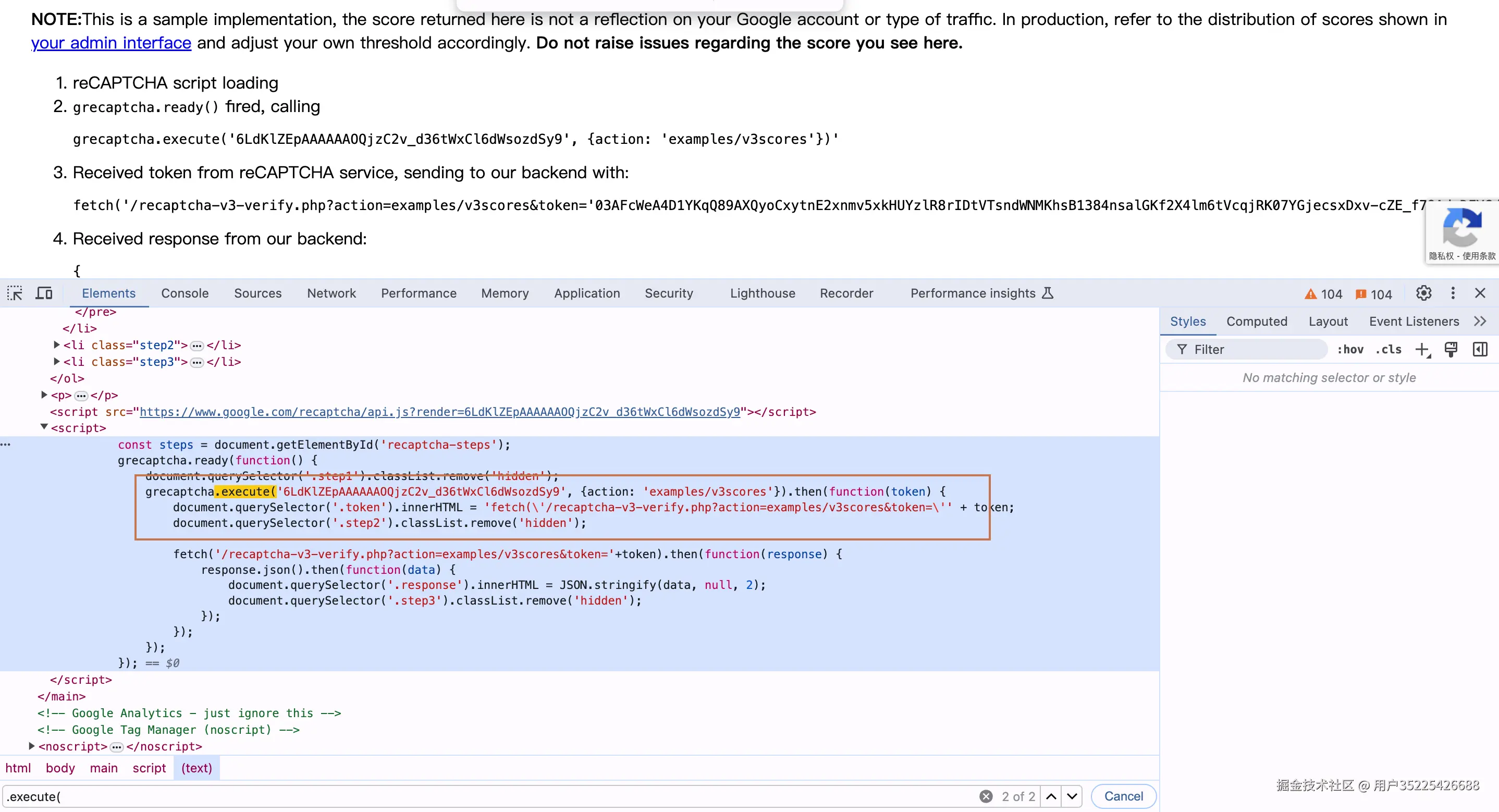1499x812 pixels.
Task: Toggle the device toolbar icon
Action: [44, 293]
